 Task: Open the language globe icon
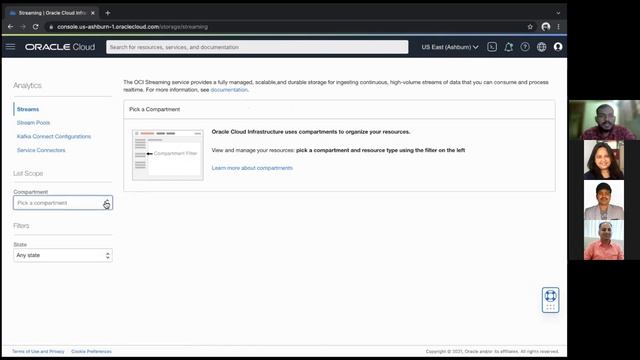tap(542, 47)
